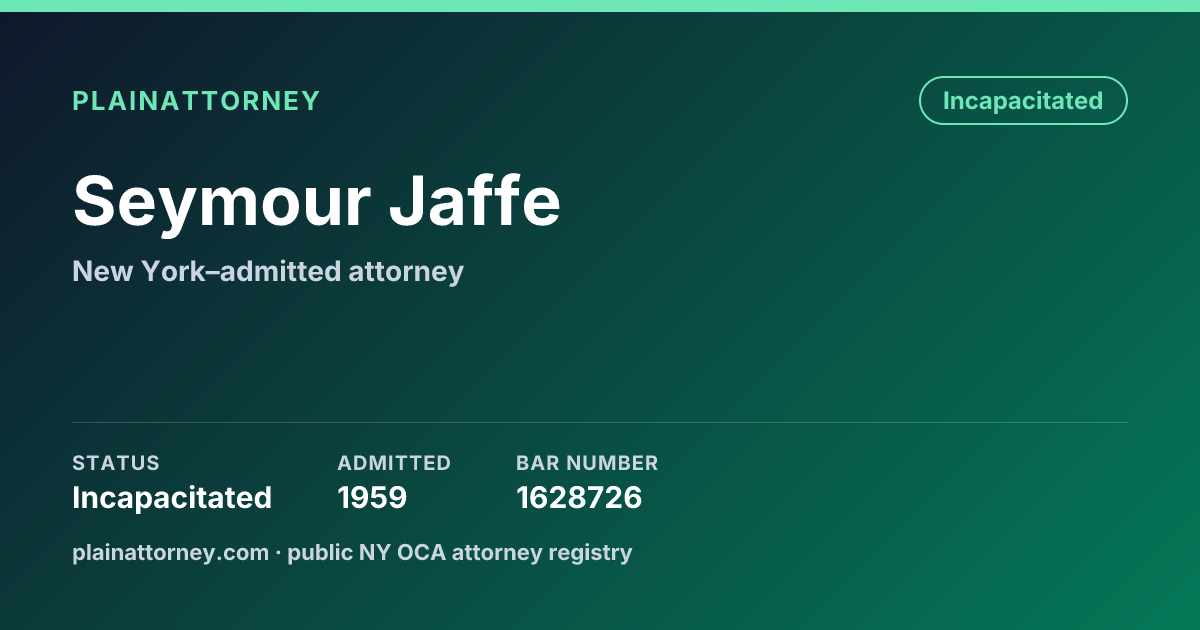Image resolution: width=1200 pixels, height=630 pixels.
Task: Click the Seymour Jaffe name heading
Action: (x=316, y=201)
